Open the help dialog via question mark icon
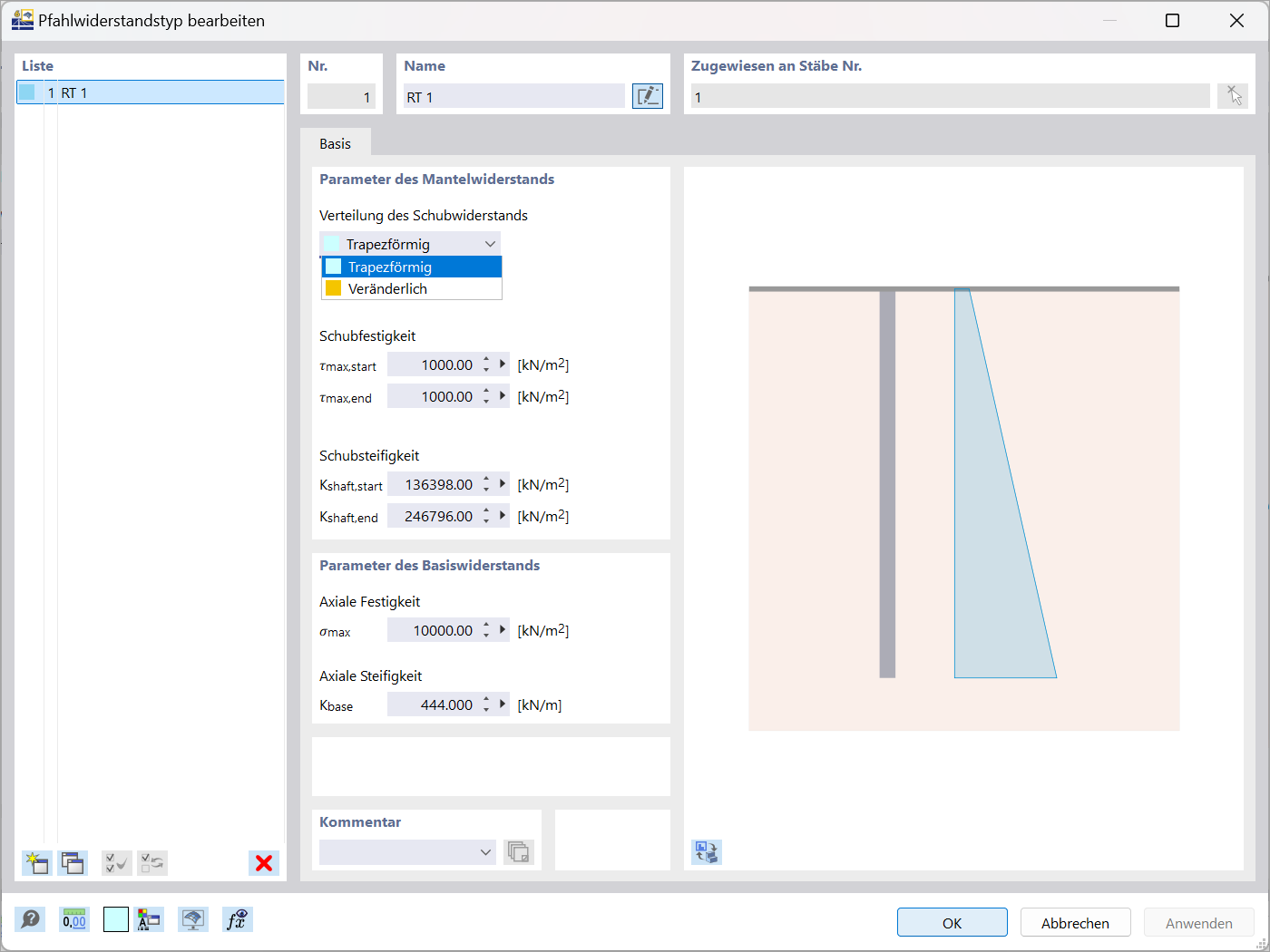Viewport: 1270px width, 952px height. point(30,918)
